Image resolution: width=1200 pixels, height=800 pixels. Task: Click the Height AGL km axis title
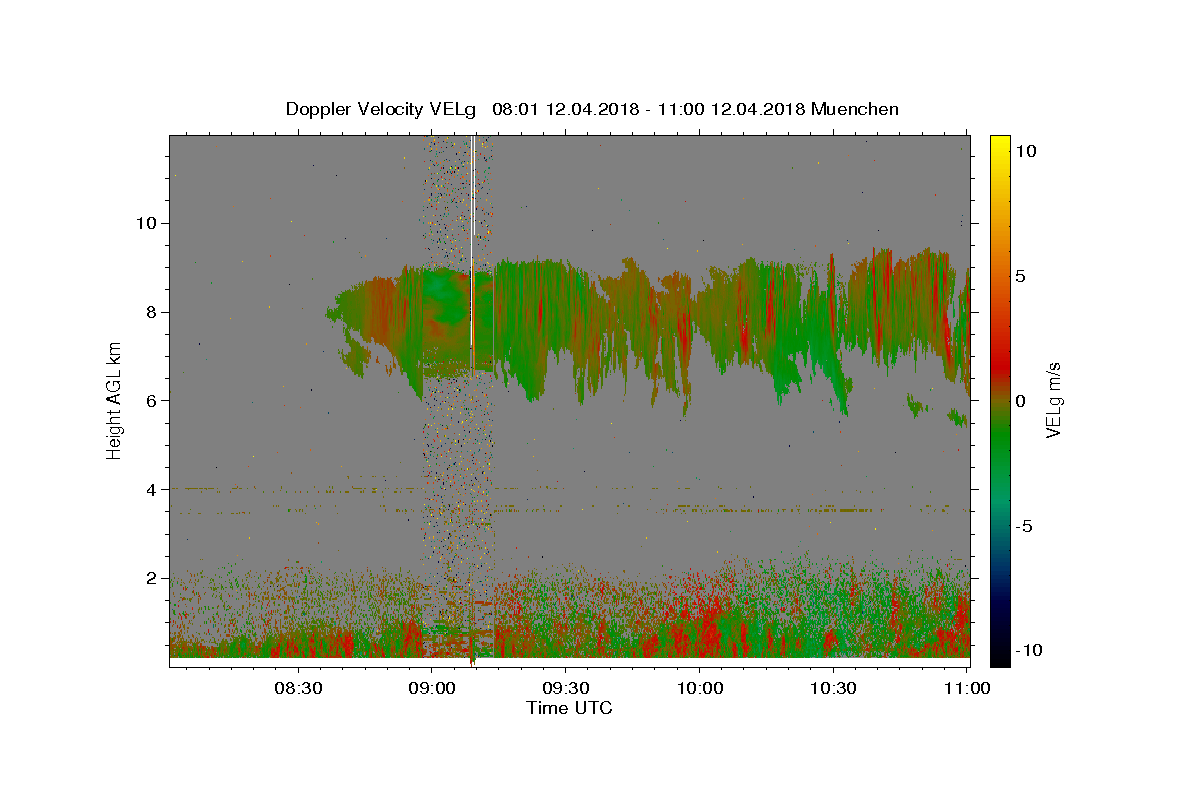[114, 400]
